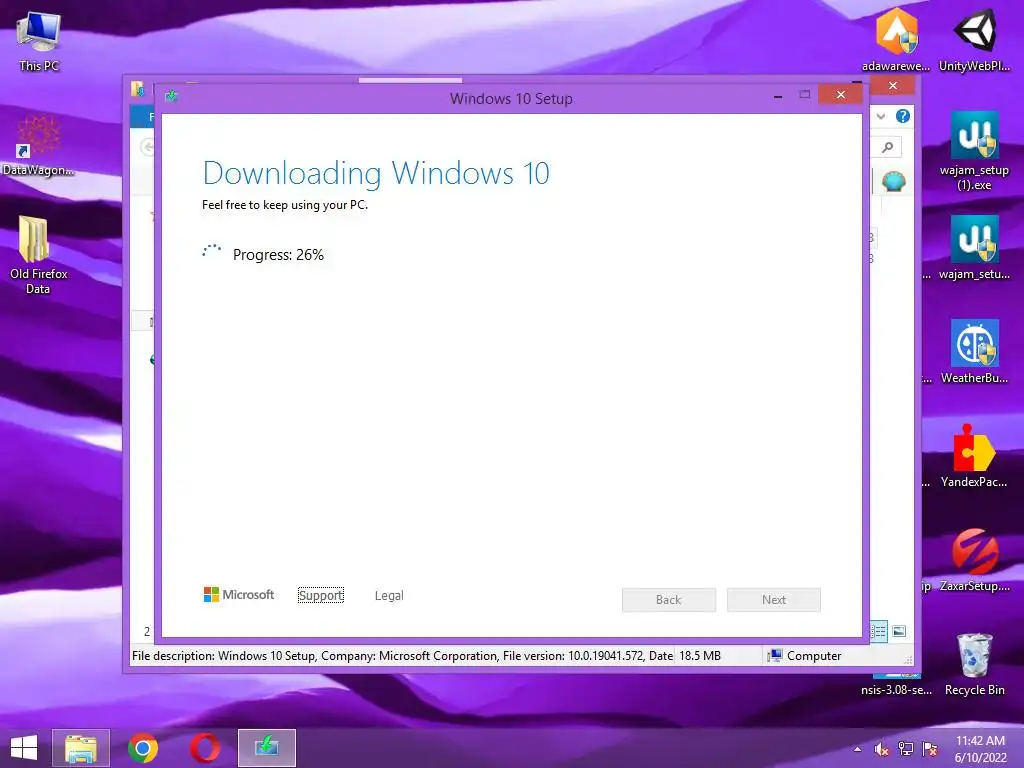Switch Explorer to details view icon
Screen dimensions: 1024x768
tap(878, 631)
